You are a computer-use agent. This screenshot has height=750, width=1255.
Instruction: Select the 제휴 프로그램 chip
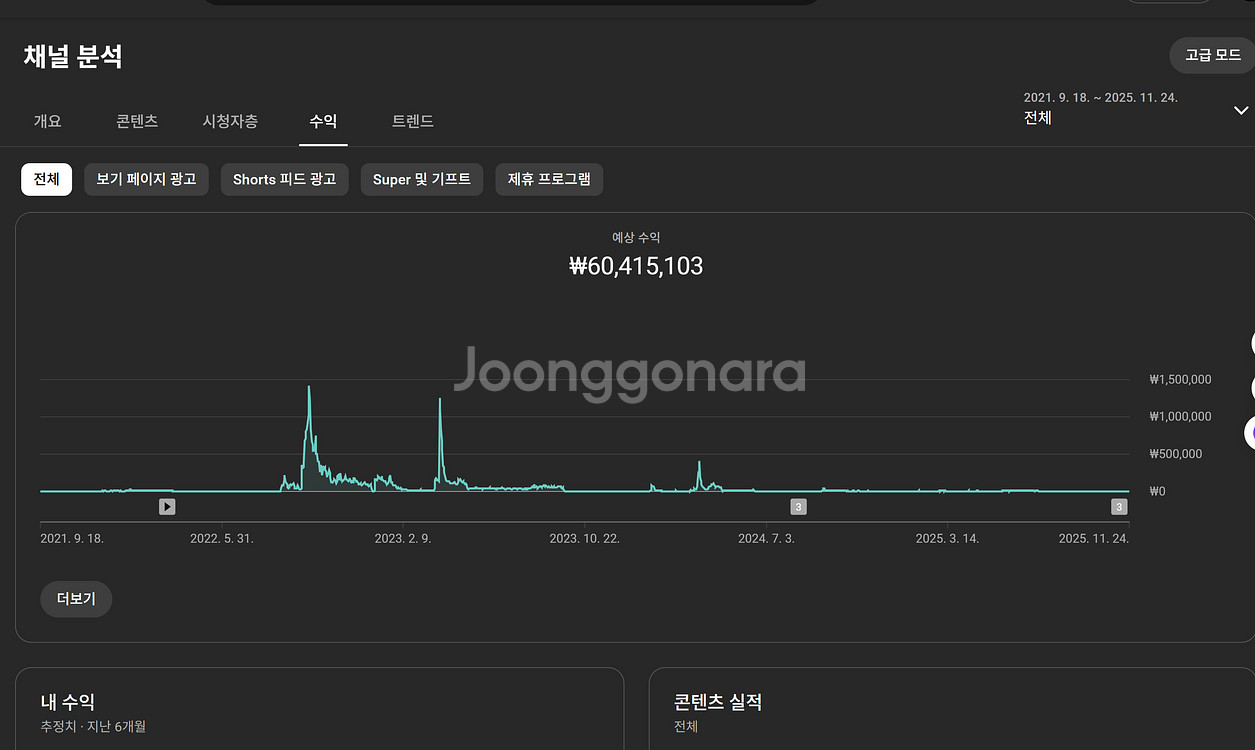pos(549,180)
